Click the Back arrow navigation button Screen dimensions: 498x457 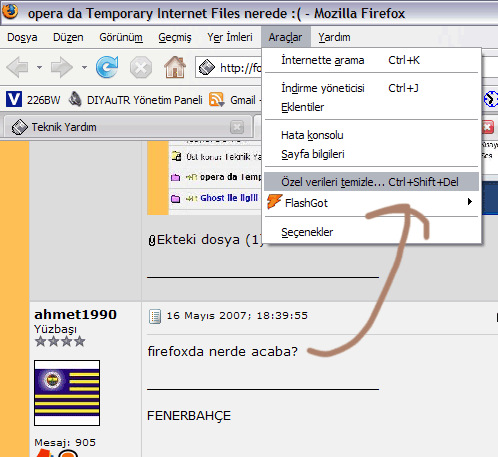tap(17, 67)
